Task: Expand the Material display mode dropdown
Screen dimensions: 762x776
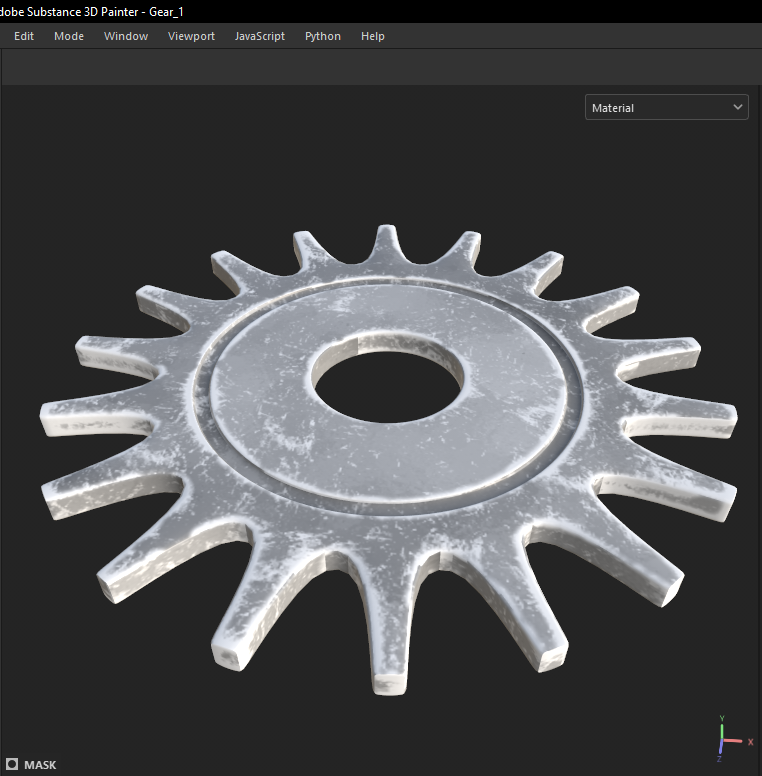Action: click(667, 107)
